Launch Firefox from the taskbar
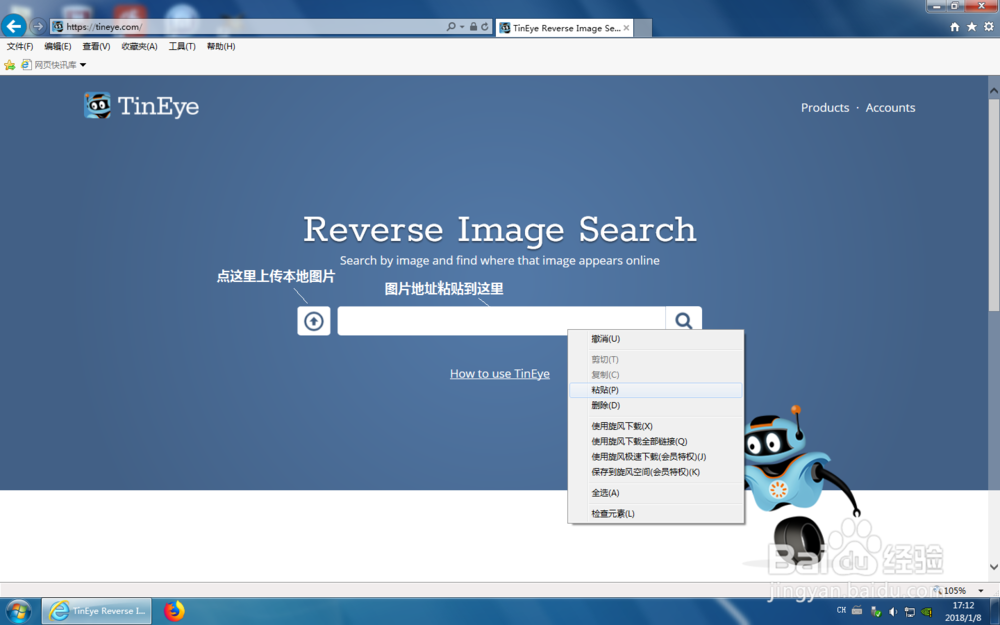1000x625 pixels. click(173, 611)
